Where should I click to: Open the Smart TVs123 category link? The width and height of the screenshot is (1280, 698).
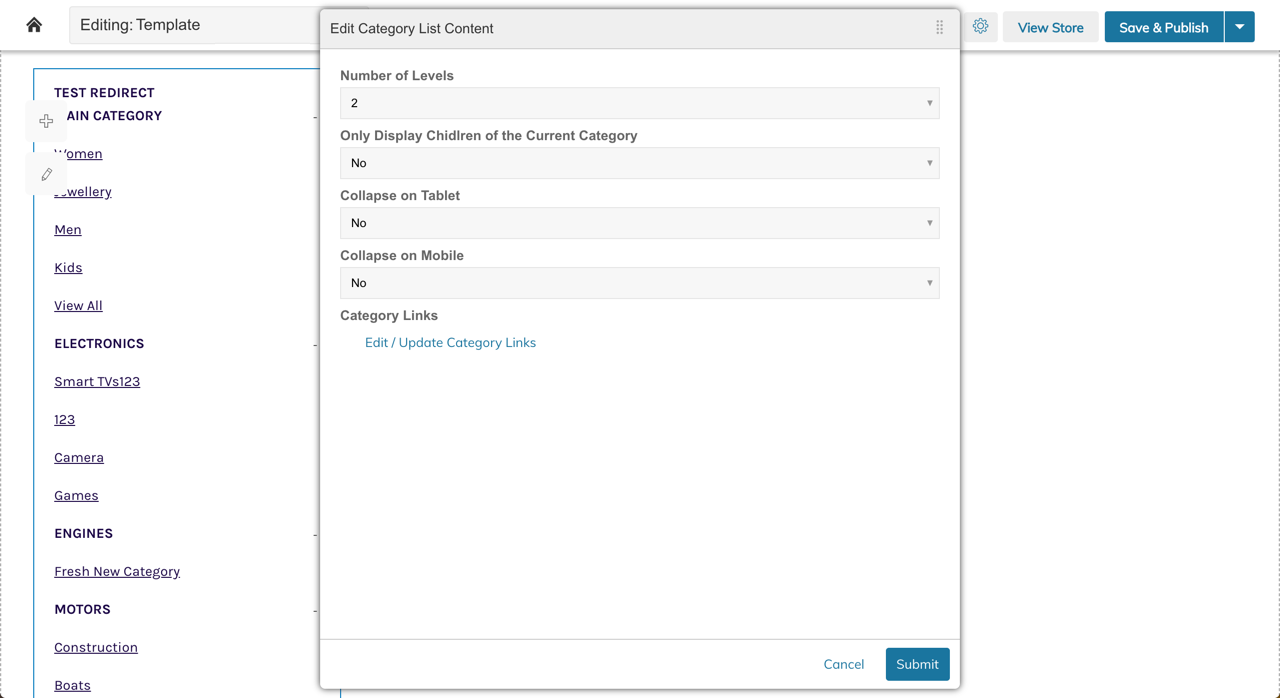point(97,381)
